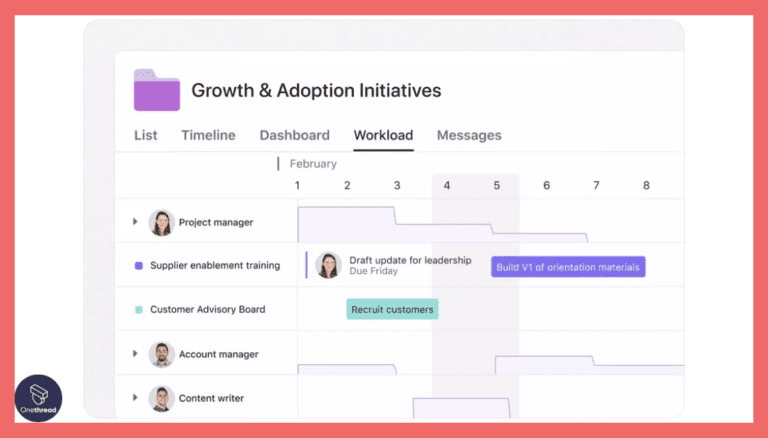Open the Recruit customers task bar

(x=392, y=310)
